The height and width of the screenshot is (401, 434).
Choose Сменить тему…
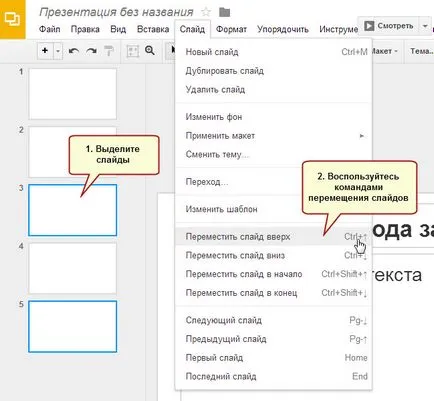(273, 154)
